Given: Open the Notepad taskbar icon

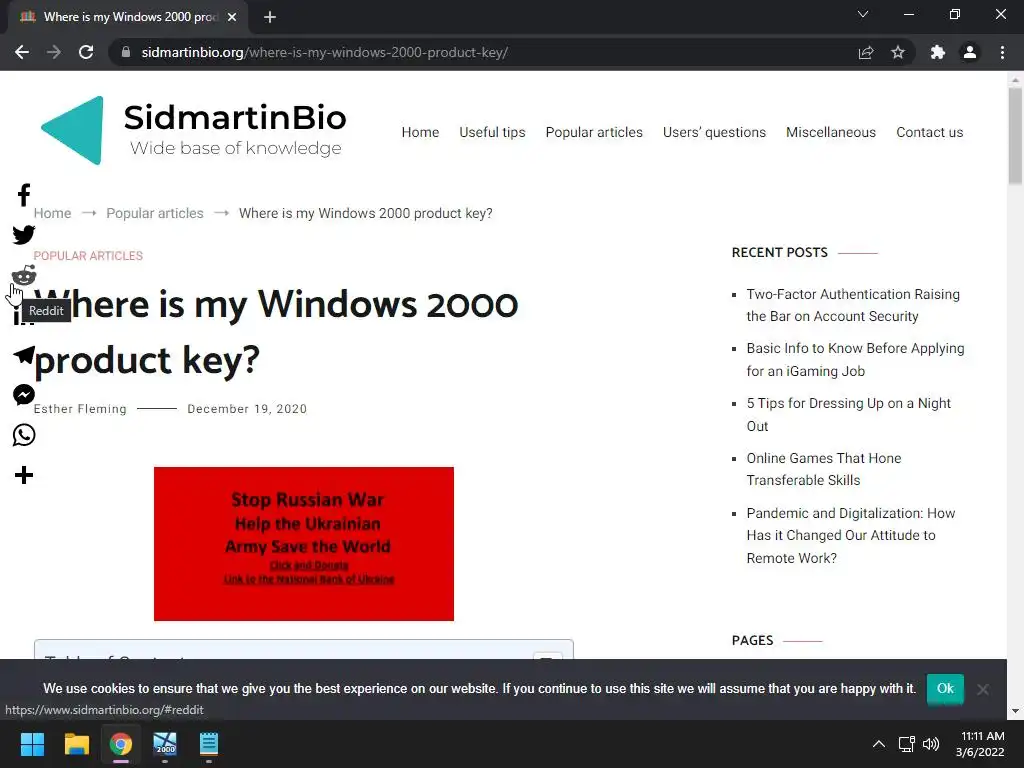Looking at the screenshot, I should [x=209, y=744].
